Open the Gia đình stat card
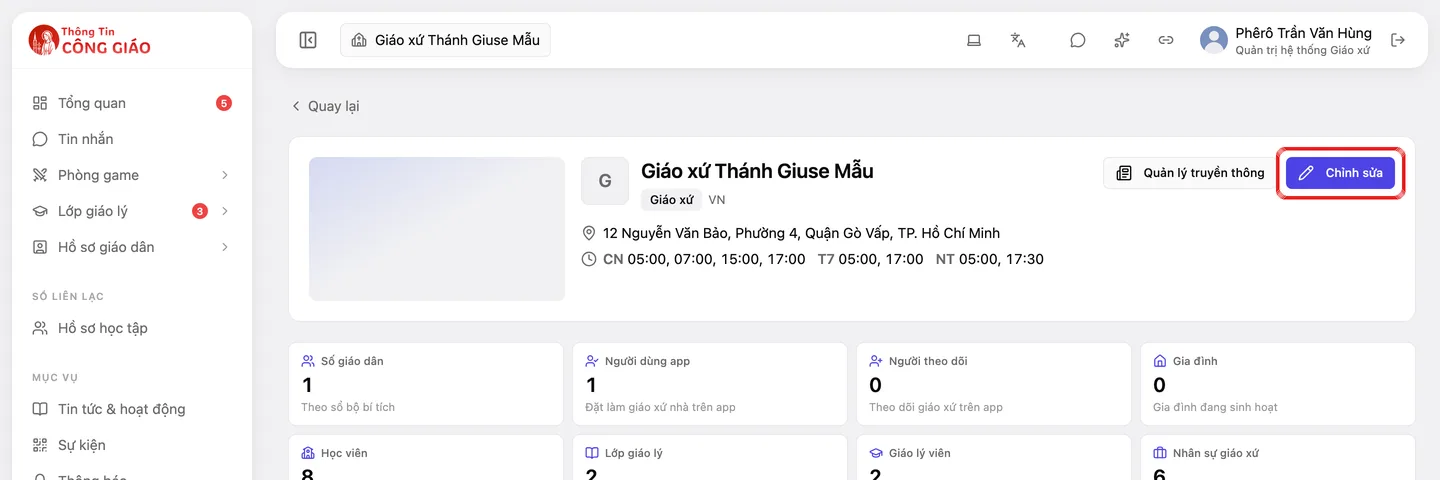Screen dimensions: 1440x480 pyautogui.click(x=1277, y=384)
